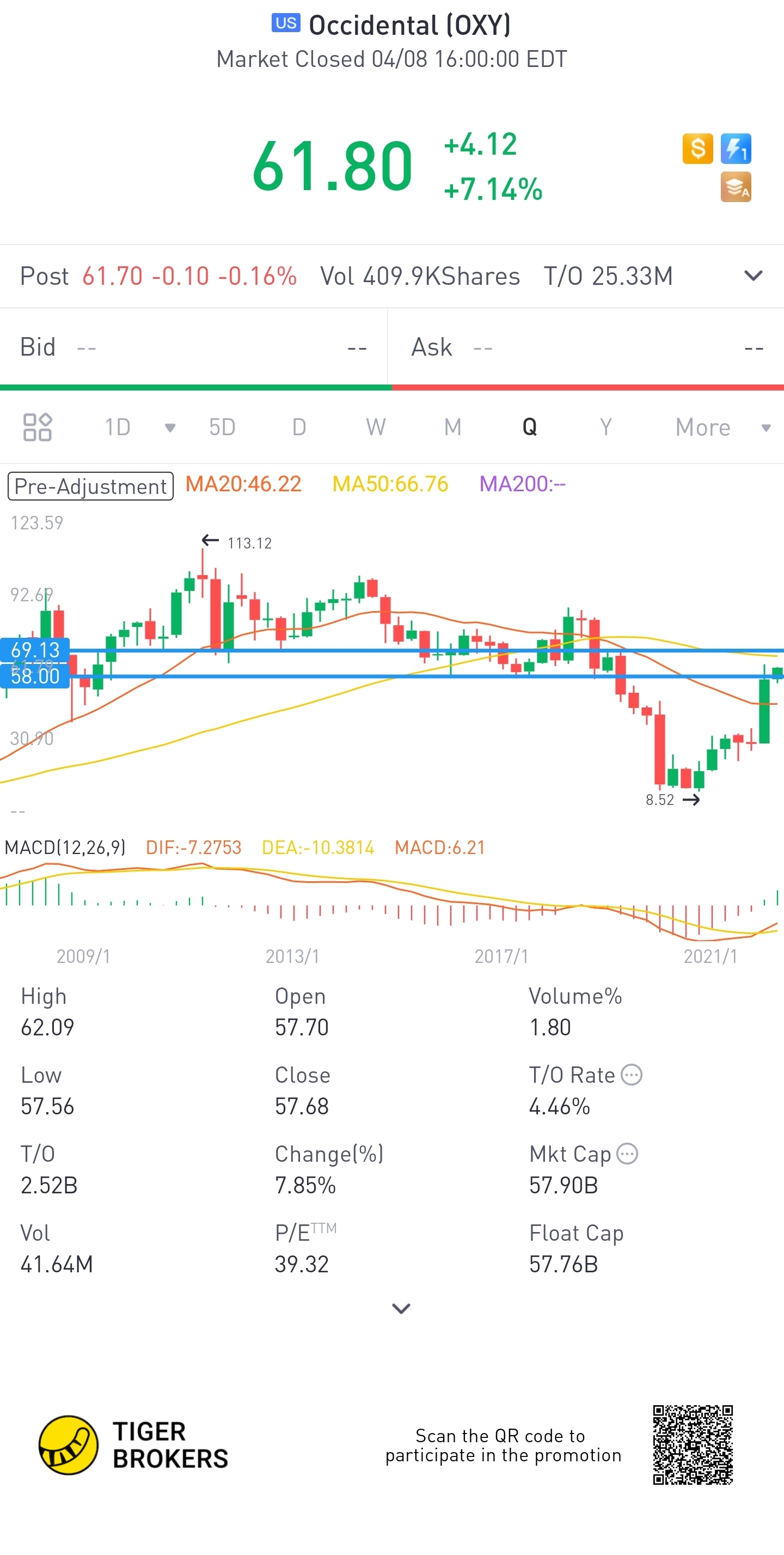Viewport: 784px width, 1555px height.
Task: Tap the current price 61.80
Action: click(333, 166)
